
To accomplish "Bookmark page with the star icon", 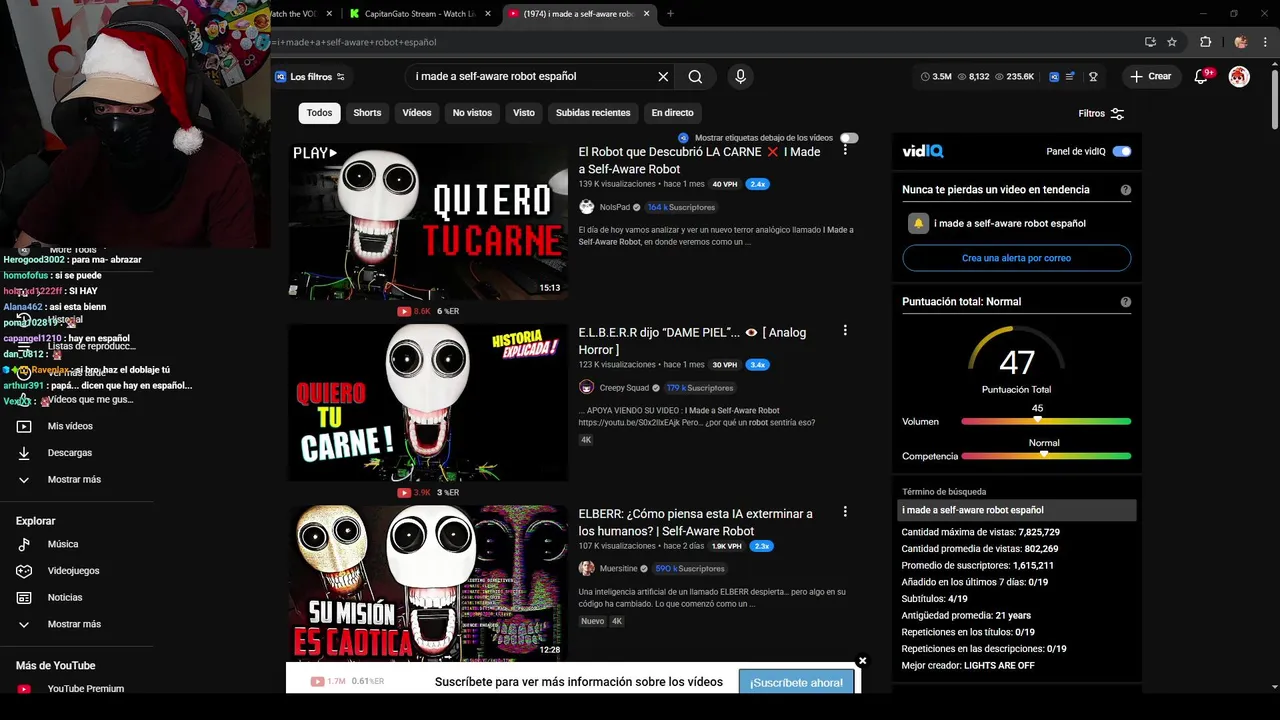I will coord(1172,42).
